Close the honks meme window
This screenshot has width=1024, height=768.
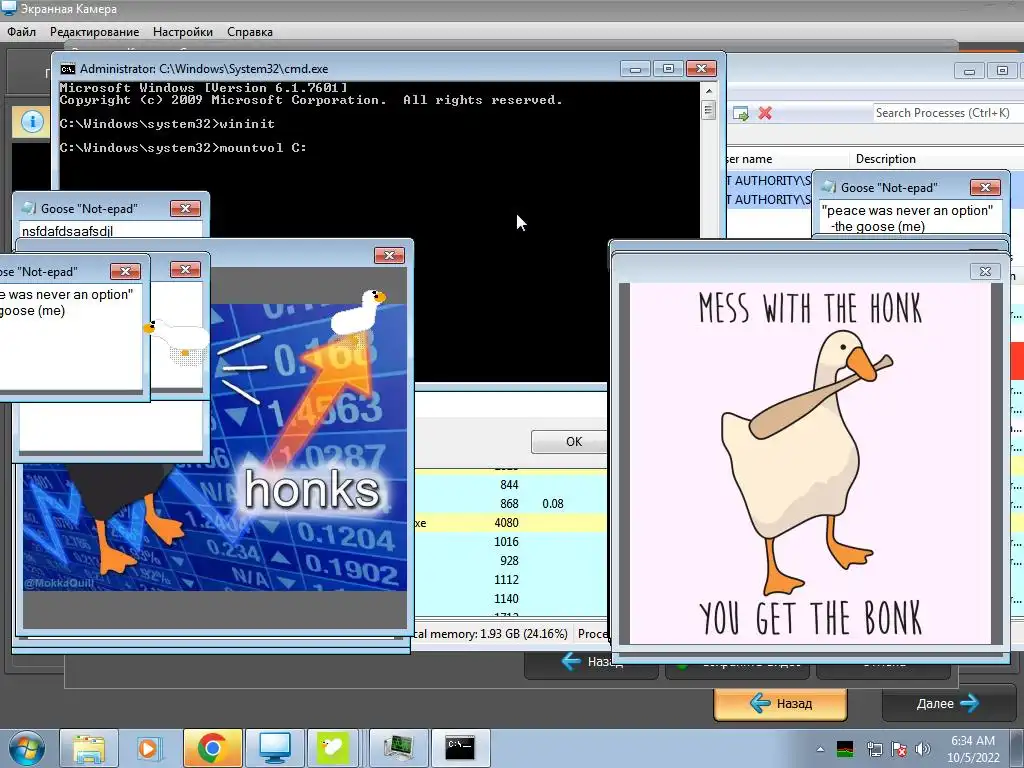pos(389,255)
